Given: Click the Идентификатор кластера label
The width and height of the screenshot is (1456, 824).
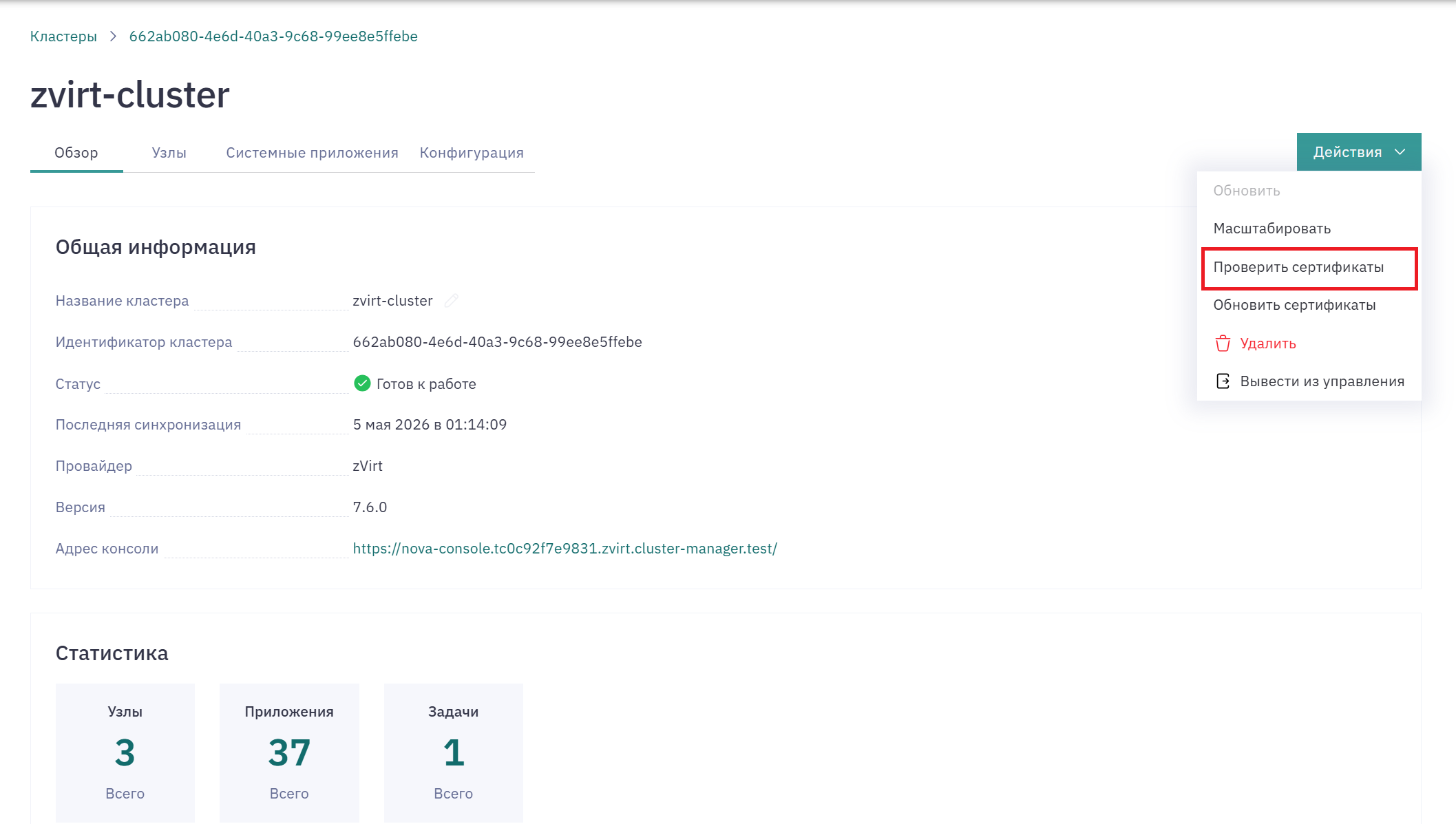Looking at the screenshot, I should [x=144, y=342].
